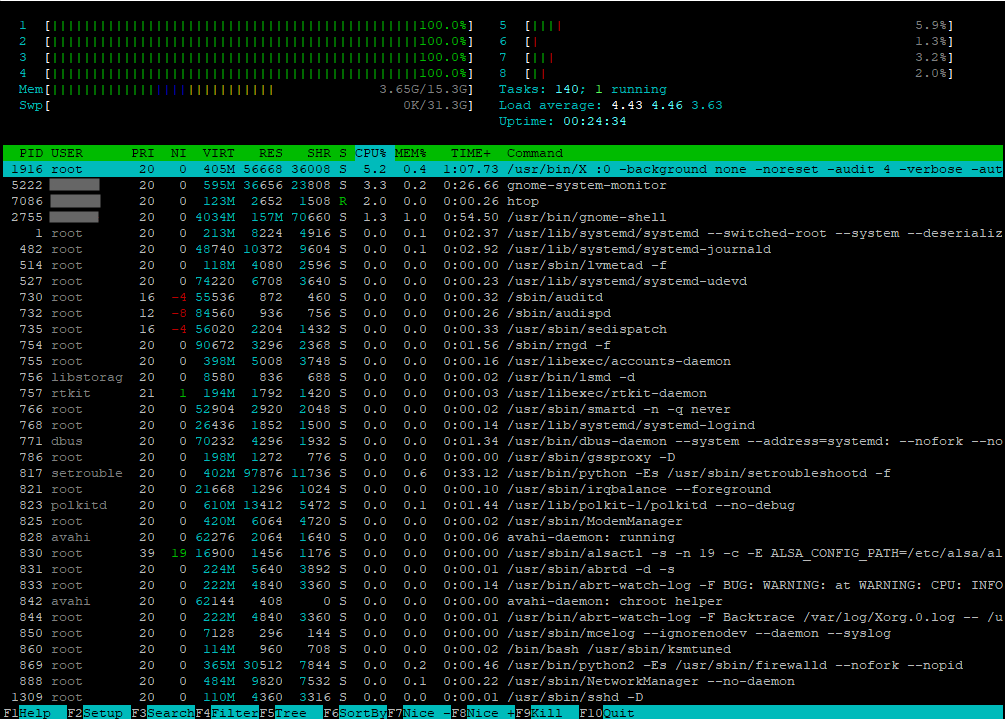1005x719 pixels.
Task: Sort by the RES column header
Action: tap(270, 153)
